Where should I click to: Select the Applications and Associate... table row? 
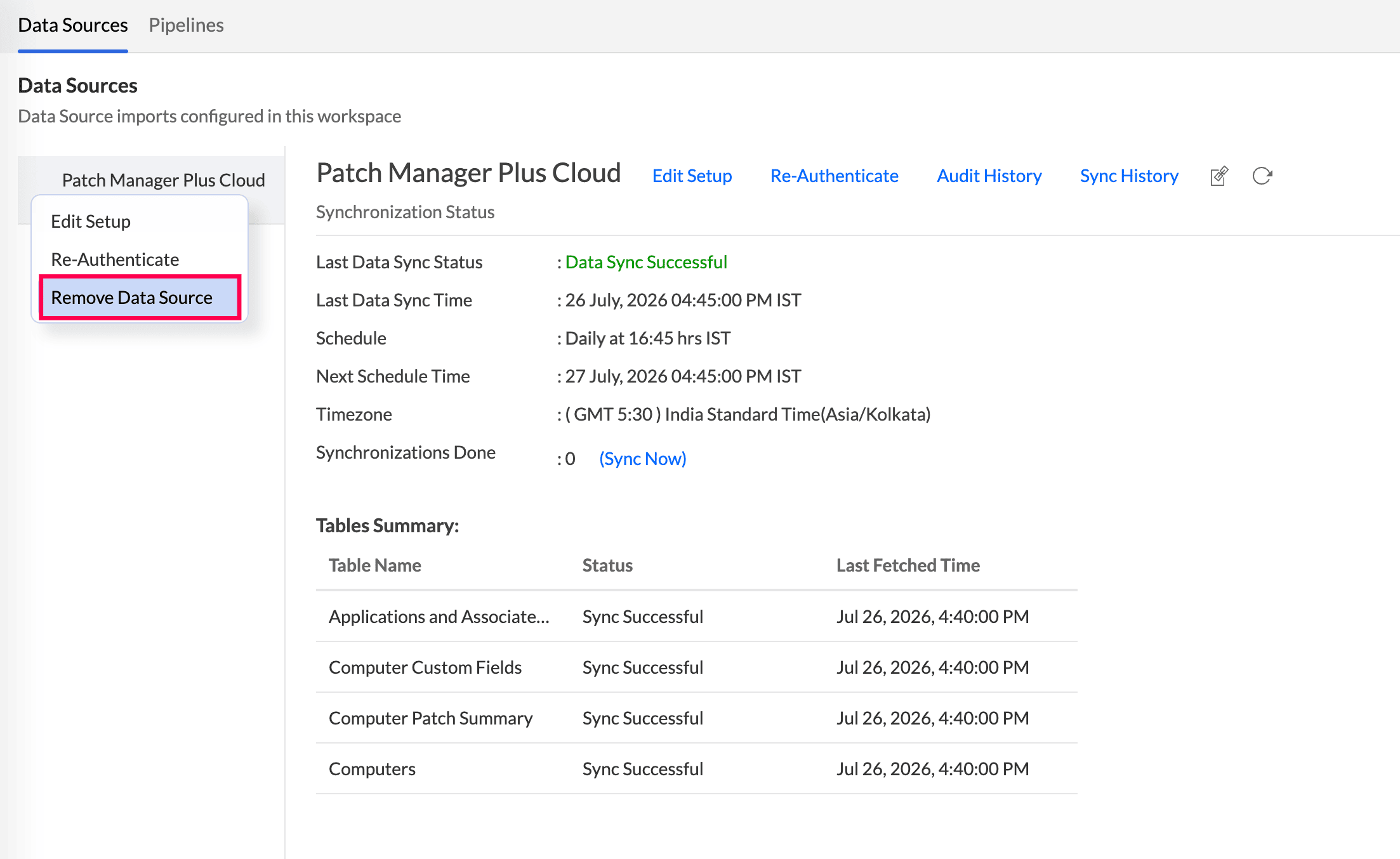(x=697, y=617)
